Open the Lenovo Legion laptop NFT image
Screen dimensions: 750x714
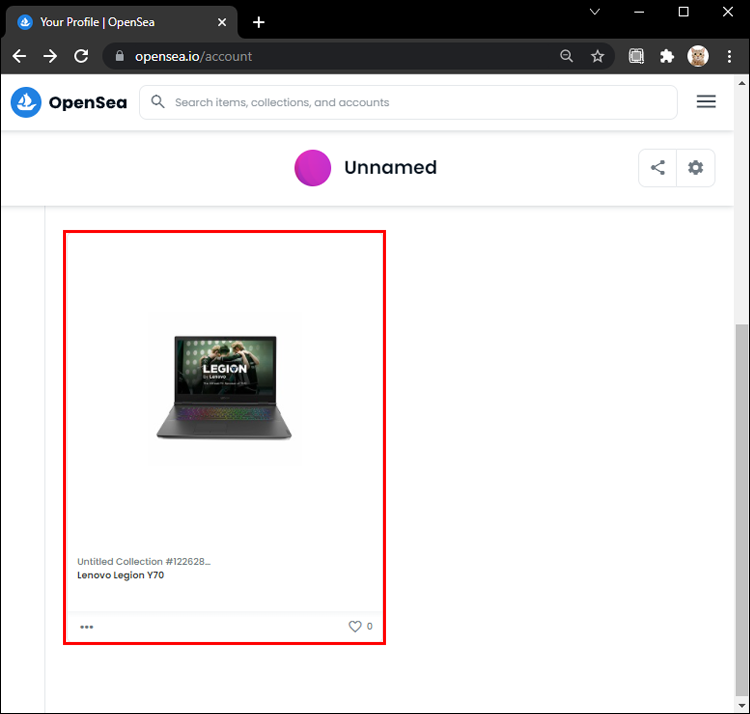point(224,388)
